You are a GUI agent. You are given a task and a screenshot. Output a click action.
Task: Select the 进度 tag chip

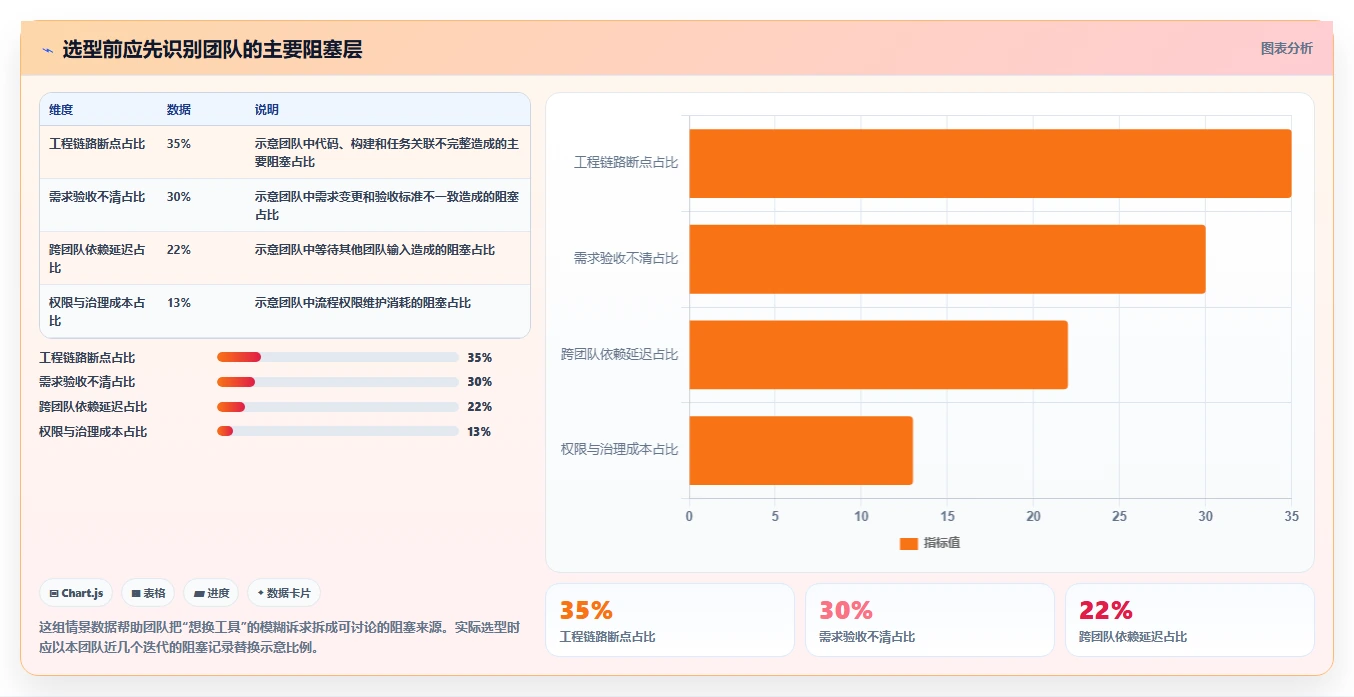211,593
